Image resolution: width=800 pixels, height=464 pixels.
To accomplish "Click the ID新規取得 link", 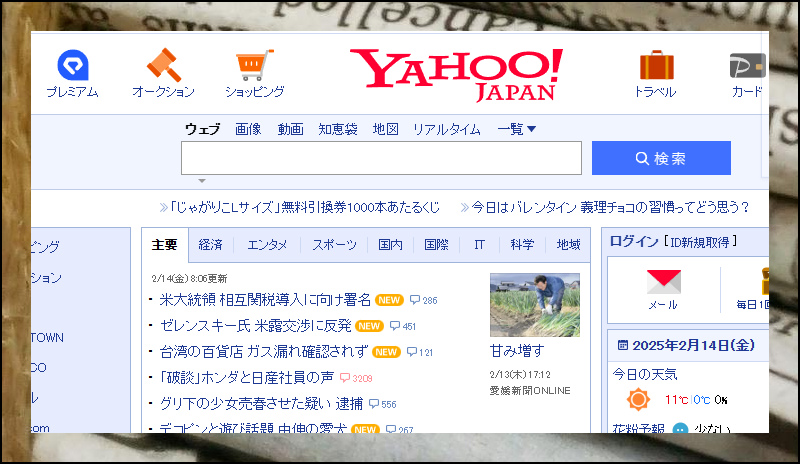I will [699, 242].
